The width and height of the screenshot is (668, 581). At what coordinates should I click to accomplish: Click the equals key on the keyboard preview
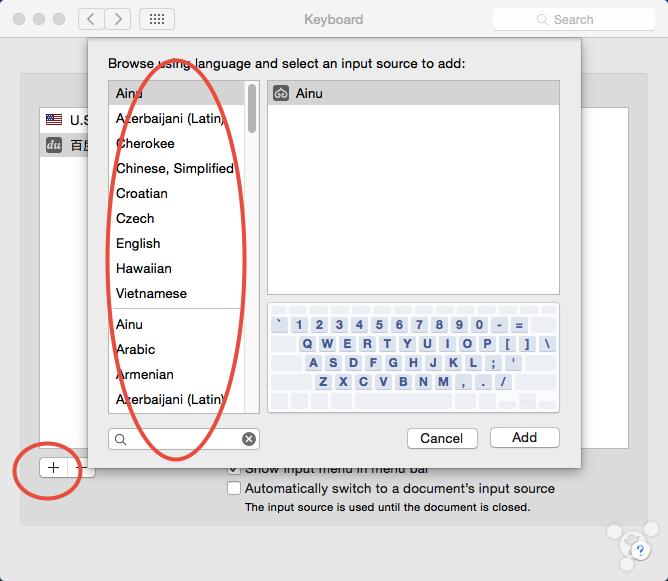[x=519, y=325]
